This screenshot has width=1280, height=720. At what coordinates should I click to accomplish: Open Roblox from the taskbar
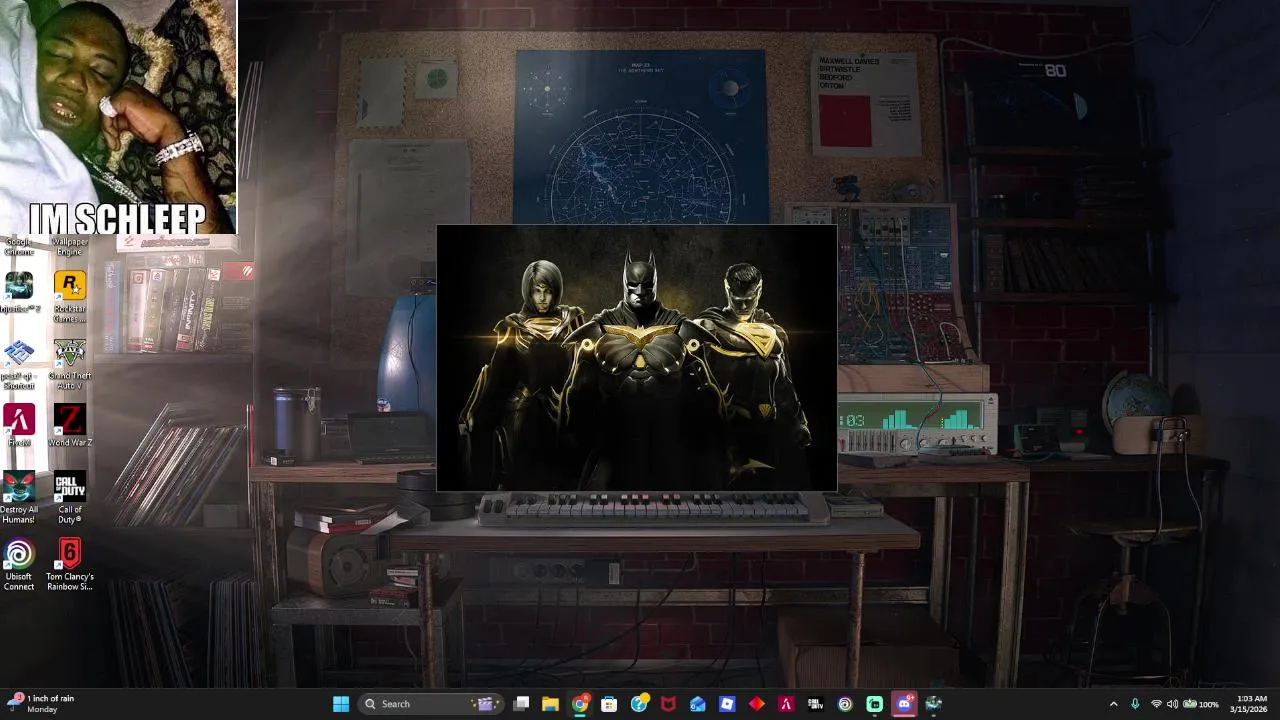[x=727, y=704]
